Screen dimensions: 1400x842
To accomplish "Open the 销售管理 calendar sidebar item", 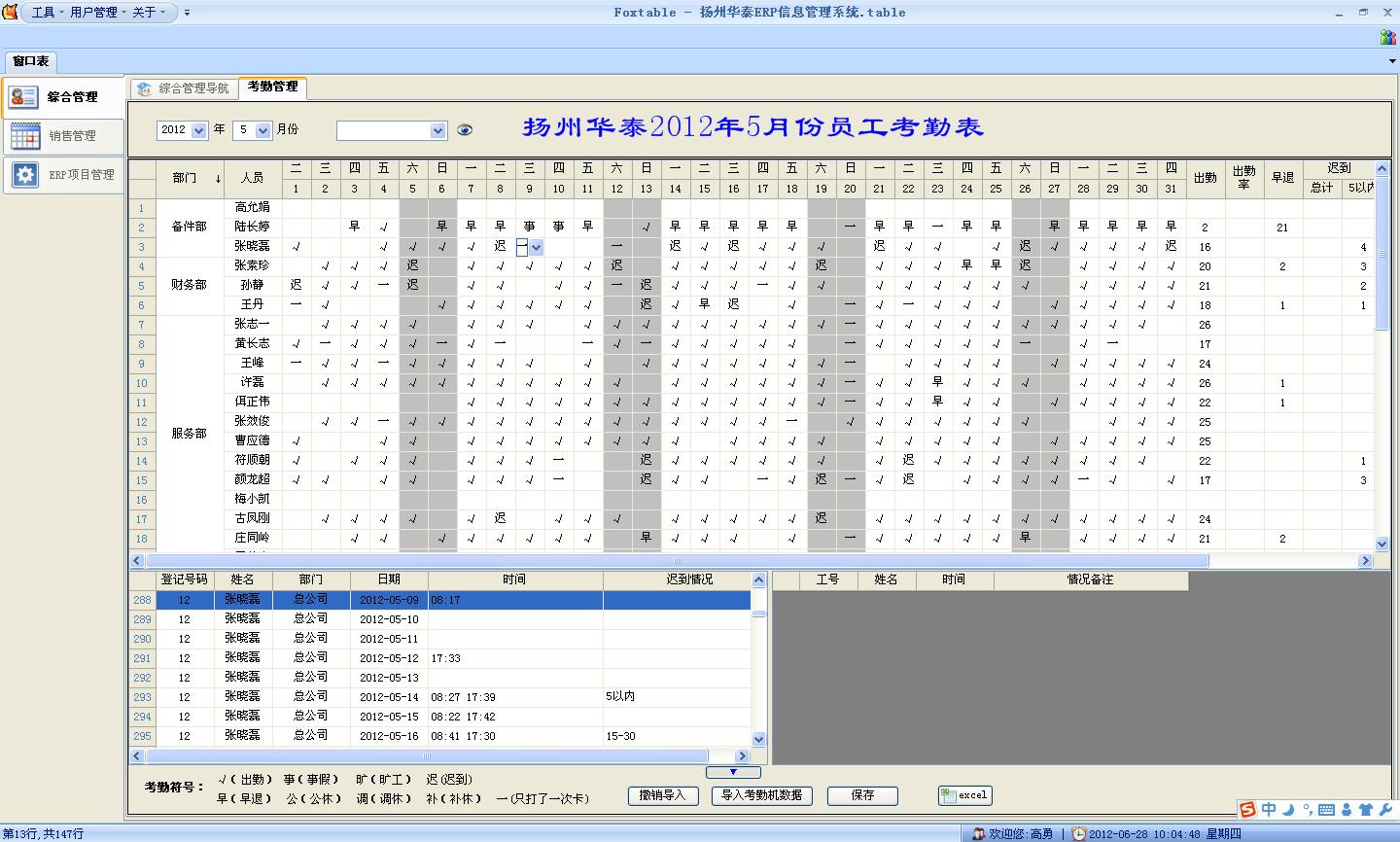I will click(62, 136).
